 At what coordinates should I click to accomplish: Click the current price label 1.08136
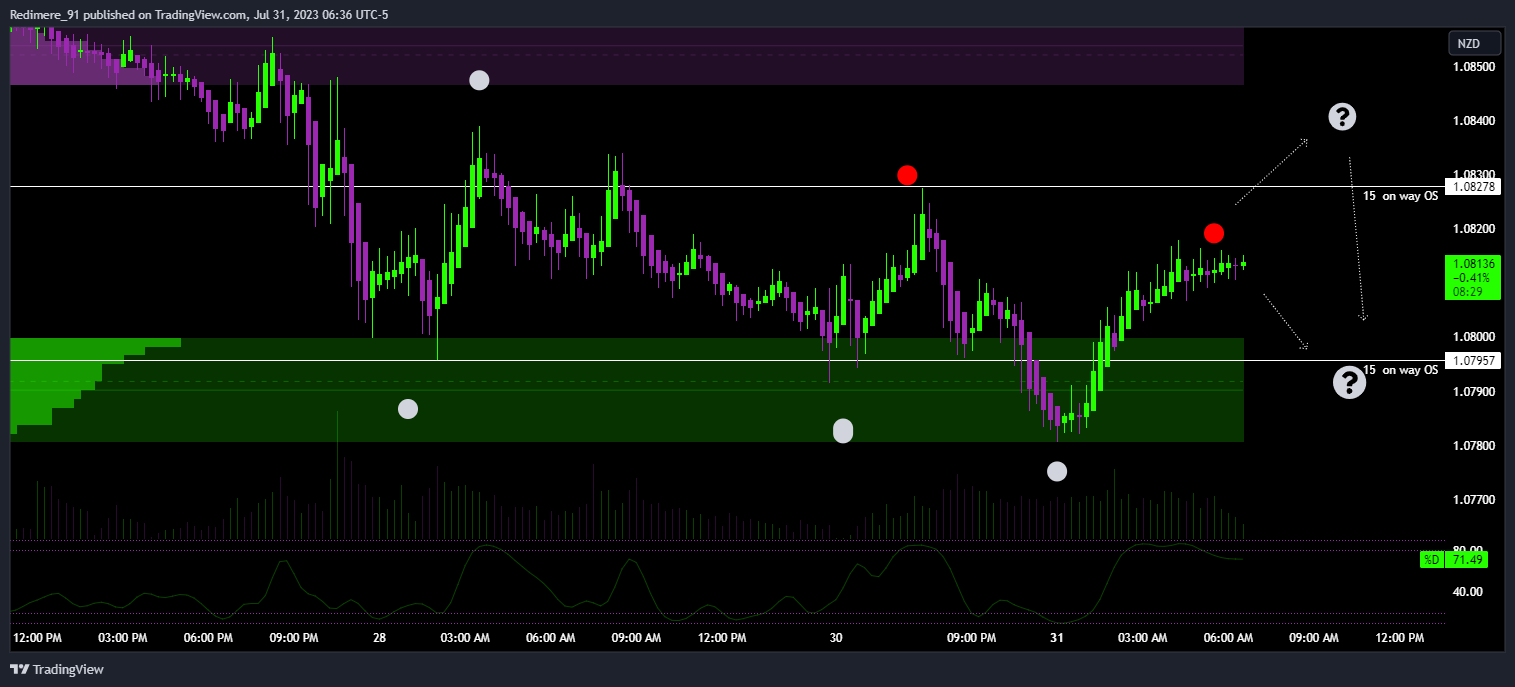(1473, 265)
